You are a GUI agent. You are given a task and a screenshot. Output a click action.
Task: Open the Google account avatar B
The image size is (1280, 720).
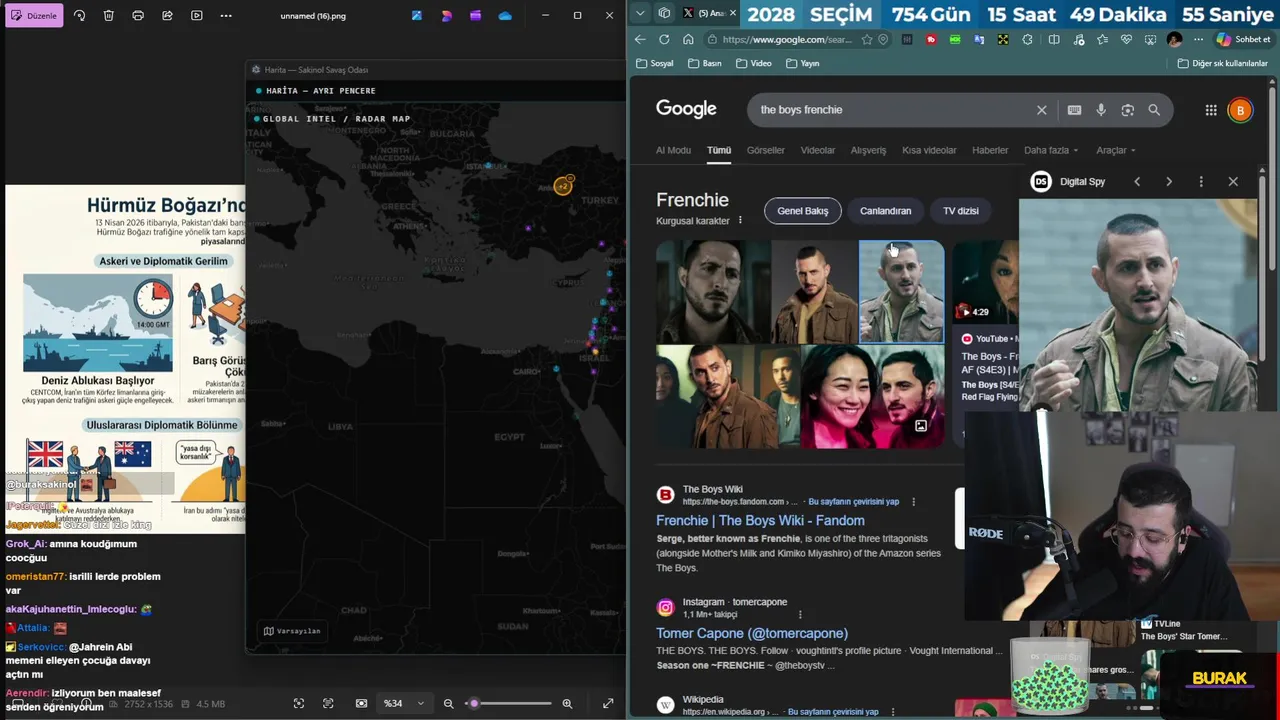pos(1240,110)
